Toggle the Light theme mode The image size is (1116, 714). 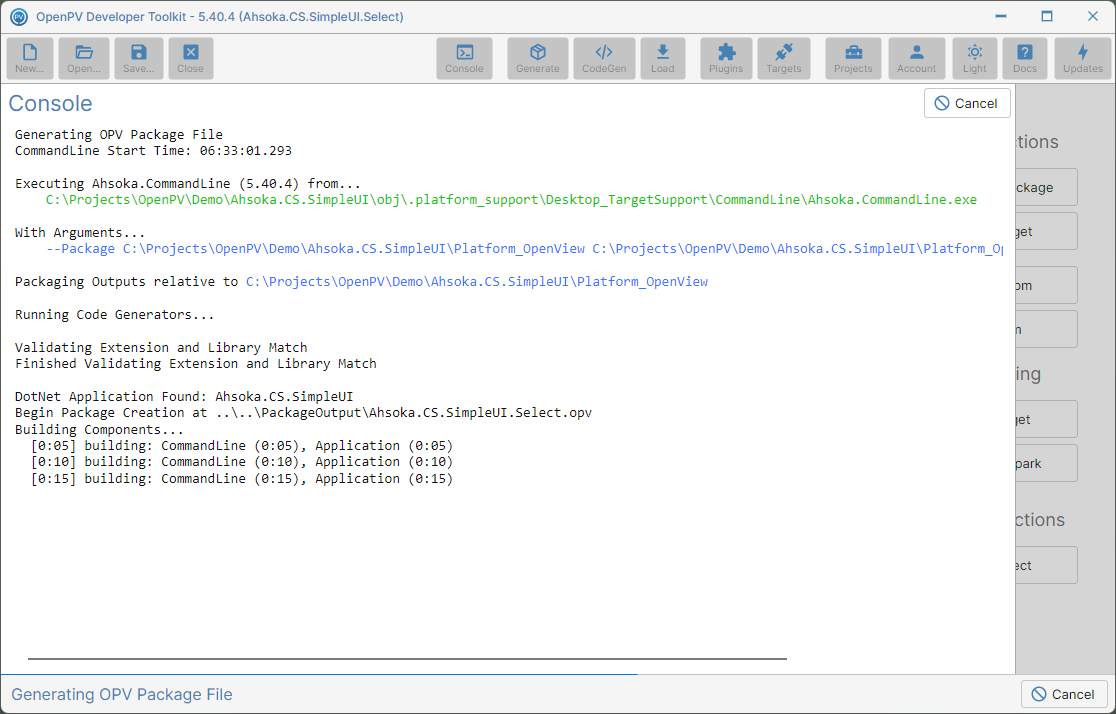point(975,58)
